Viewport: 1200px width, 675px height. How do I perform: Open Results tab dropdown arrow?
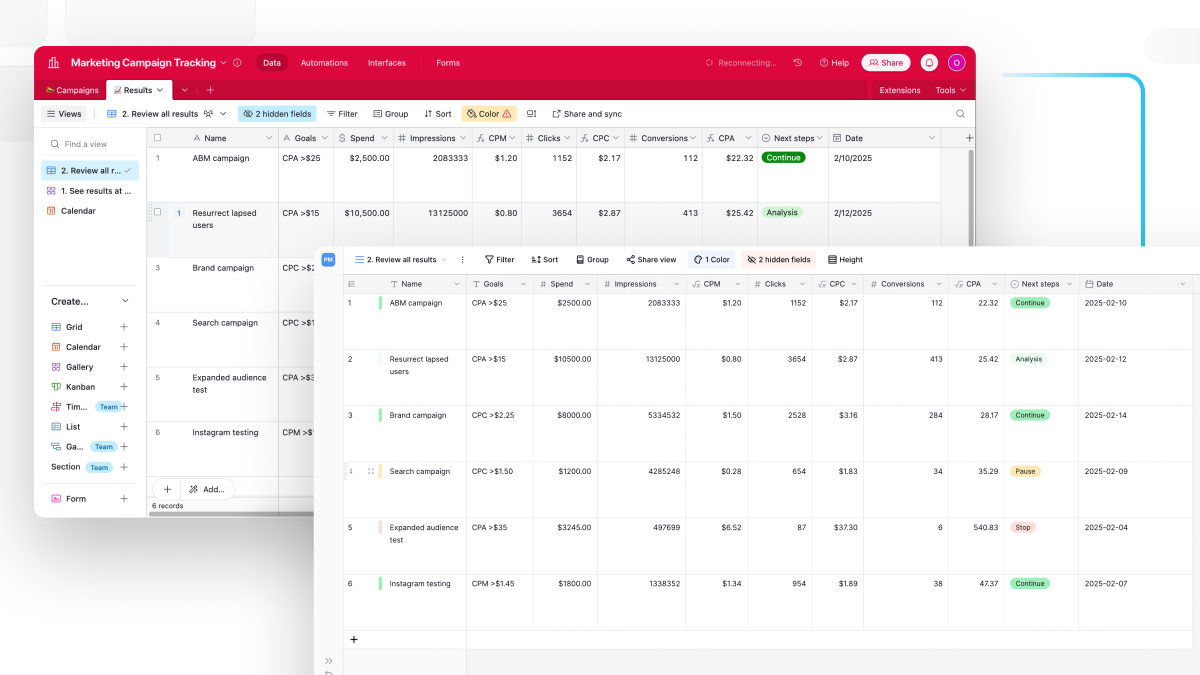coord(160,90)
